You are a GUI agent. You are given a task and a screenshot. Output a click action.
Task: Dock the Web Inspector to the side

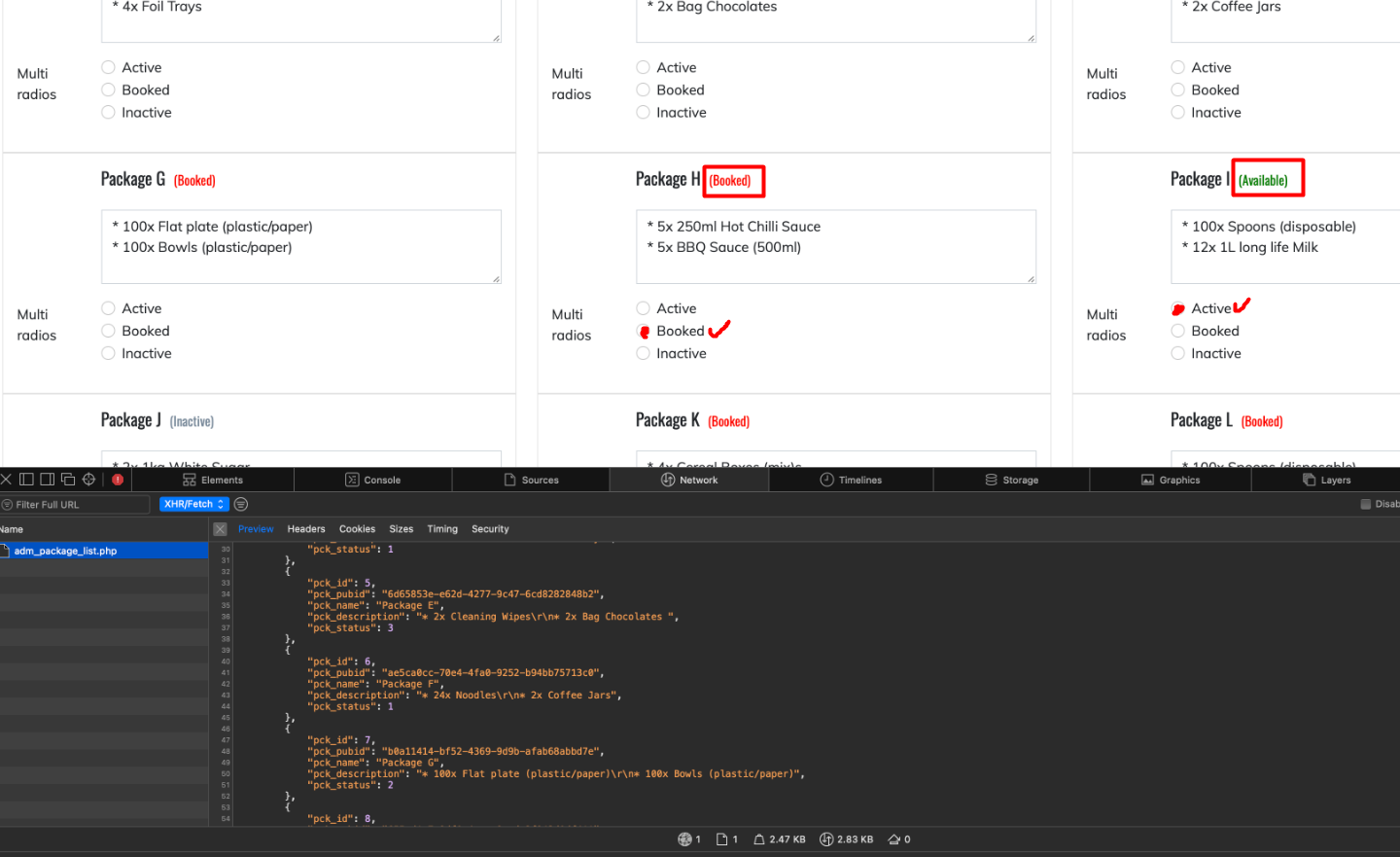(48, 479)
